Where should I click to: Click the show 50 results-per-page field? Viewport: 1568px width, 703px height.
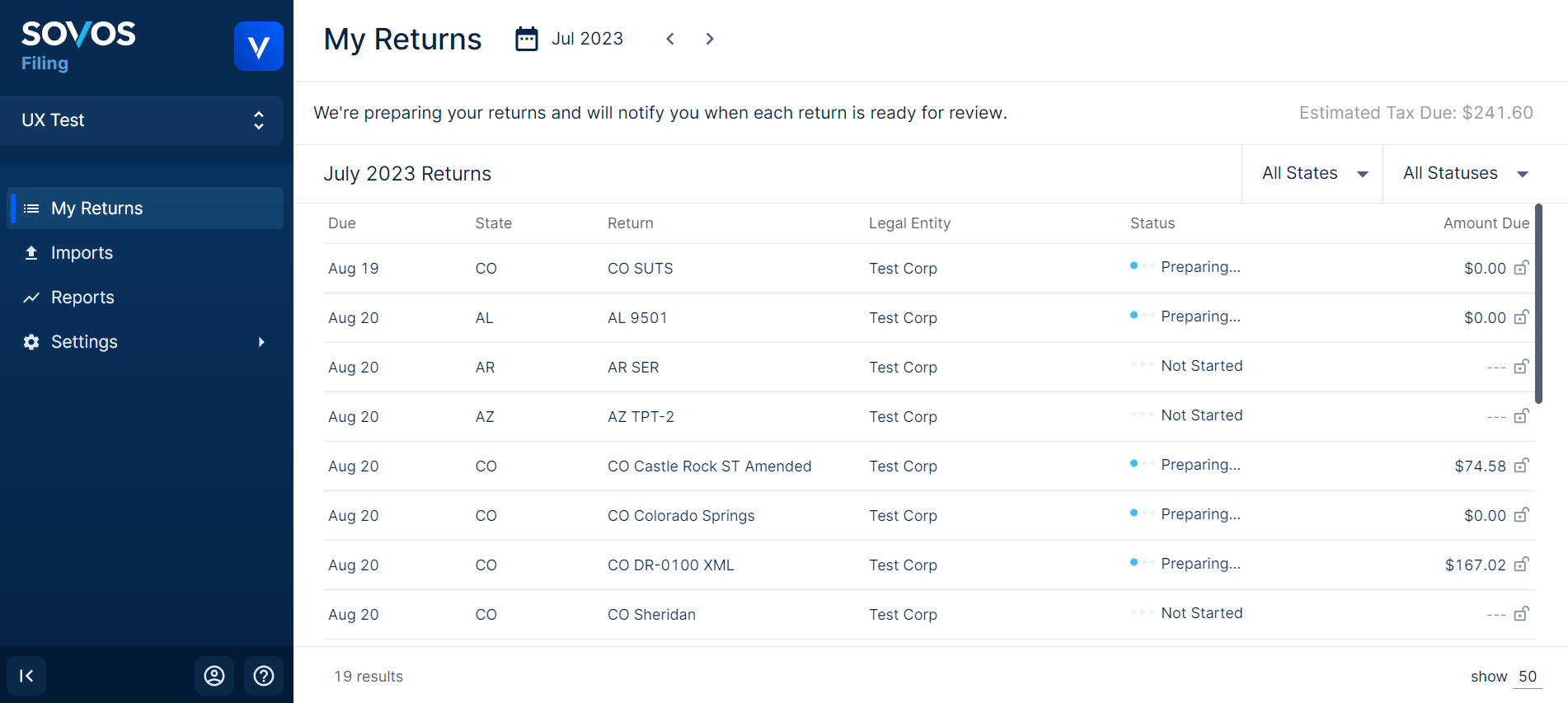(x=1527, y=677)
